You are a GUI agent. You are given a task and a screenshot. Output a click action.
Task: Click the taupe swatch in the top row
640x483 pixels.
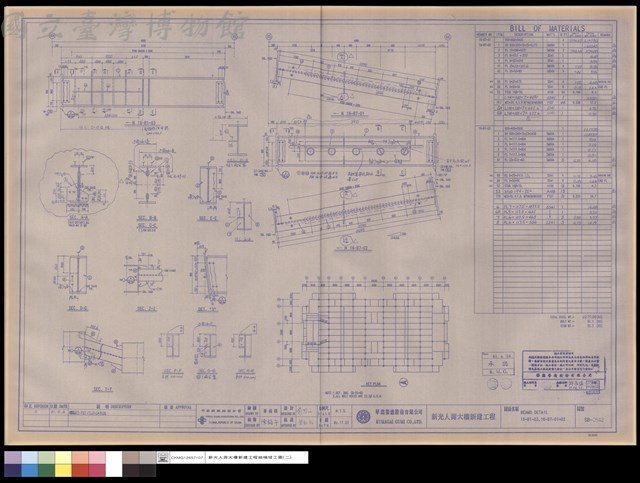(x=131, y=457)
